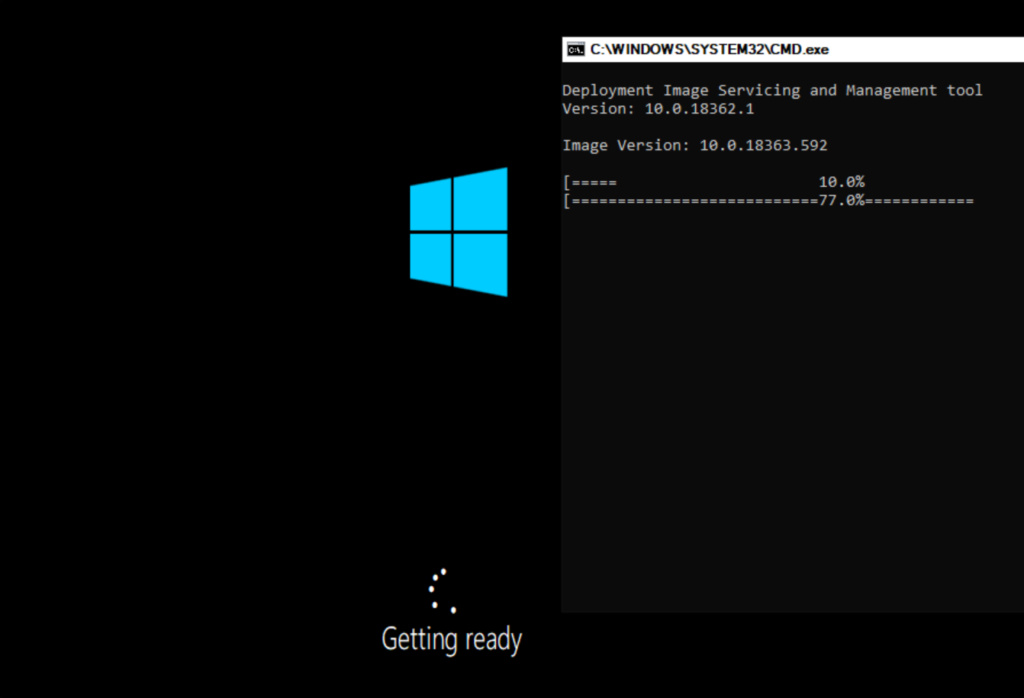This screenshot has height=698, width=1024.
Task: Click the 'Getting ready' text
Action: [452, 639]
